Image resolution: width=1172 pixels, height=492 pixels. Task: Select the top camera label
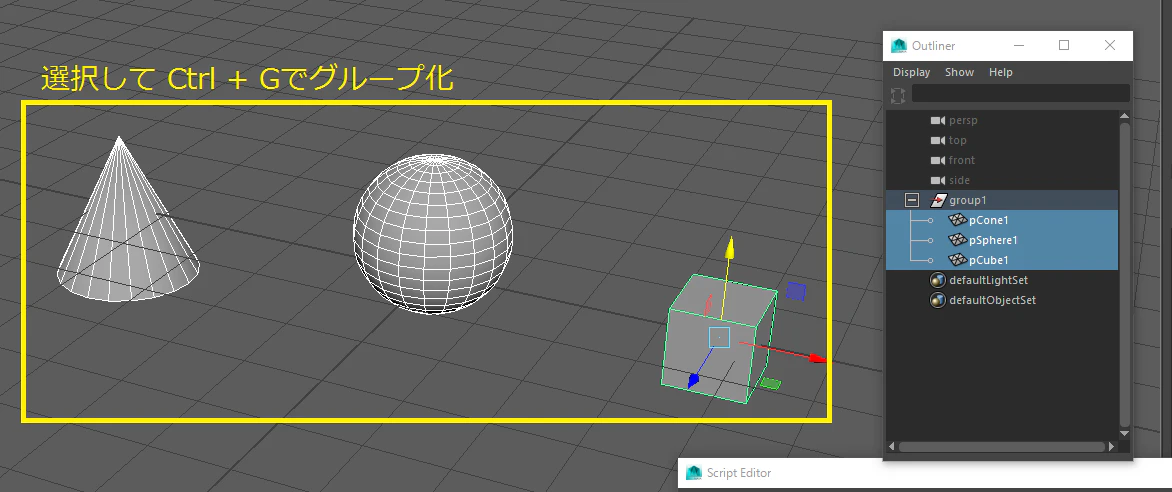(x=957, y=141)
